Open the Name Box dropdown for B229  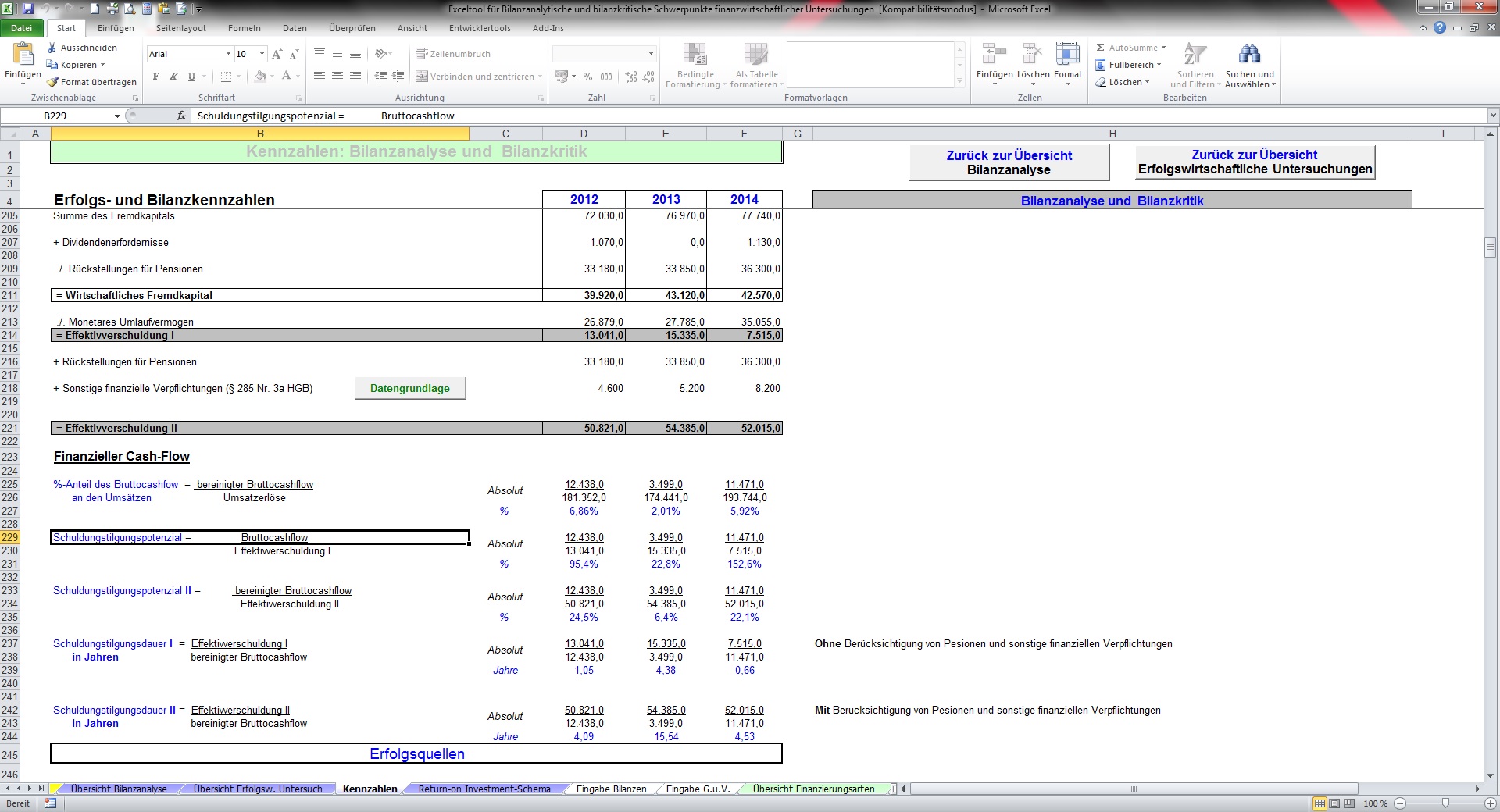click(x=117, y=116)
